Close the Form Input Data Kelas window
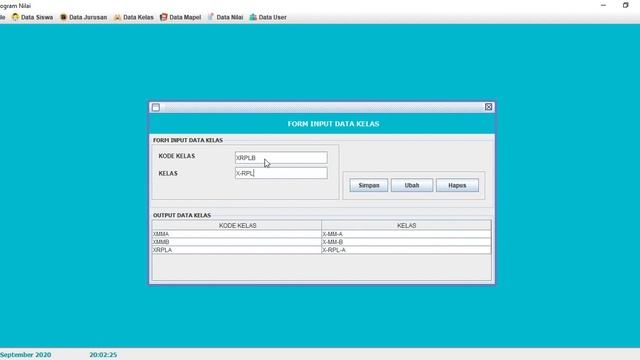The width and height of the screenshot is (640, 360). (x=489, y=107)
